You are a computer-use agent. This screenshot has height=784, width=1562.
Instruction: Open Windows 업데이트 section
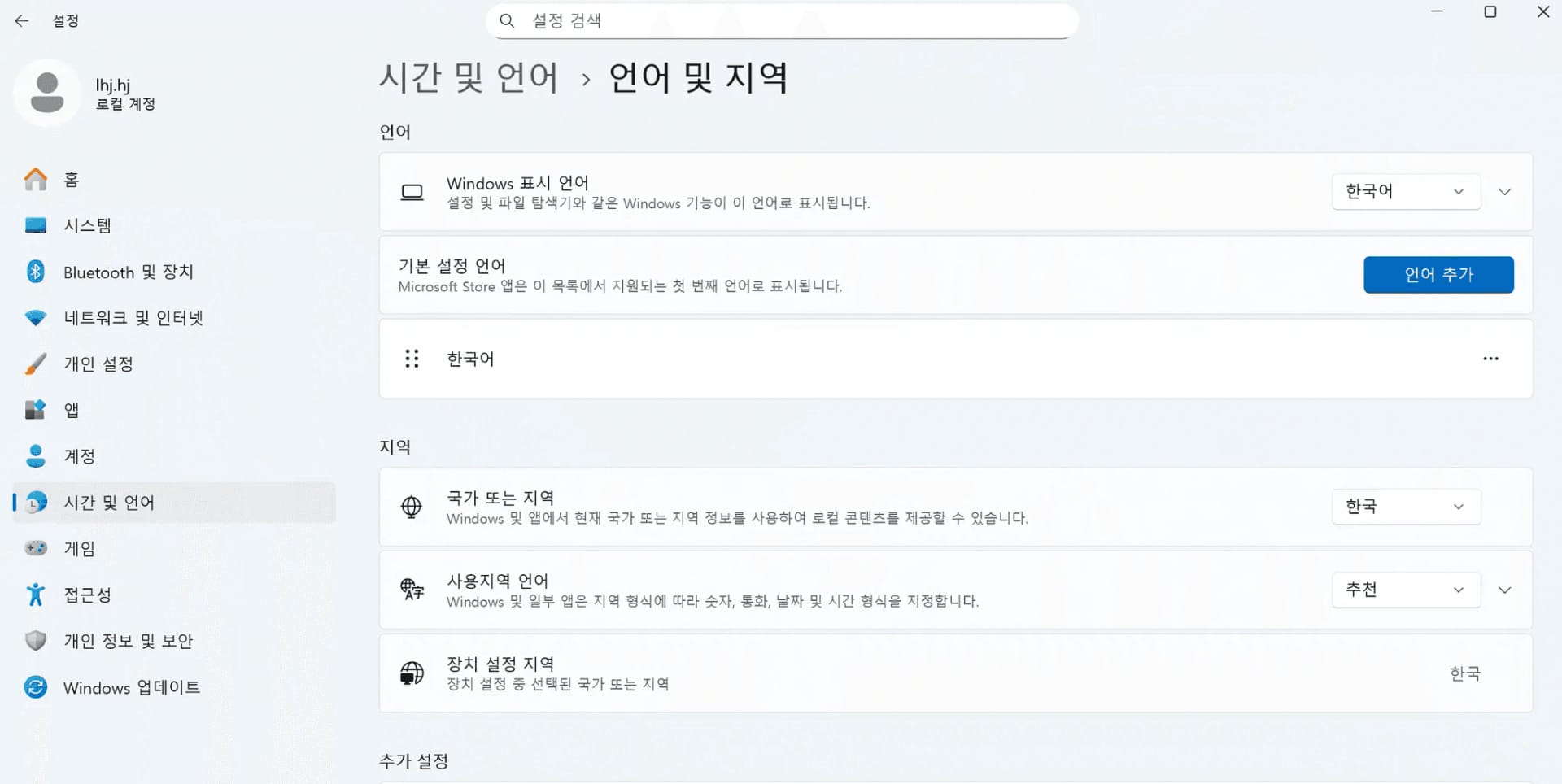pyautogui.click(x=132, y=687)
